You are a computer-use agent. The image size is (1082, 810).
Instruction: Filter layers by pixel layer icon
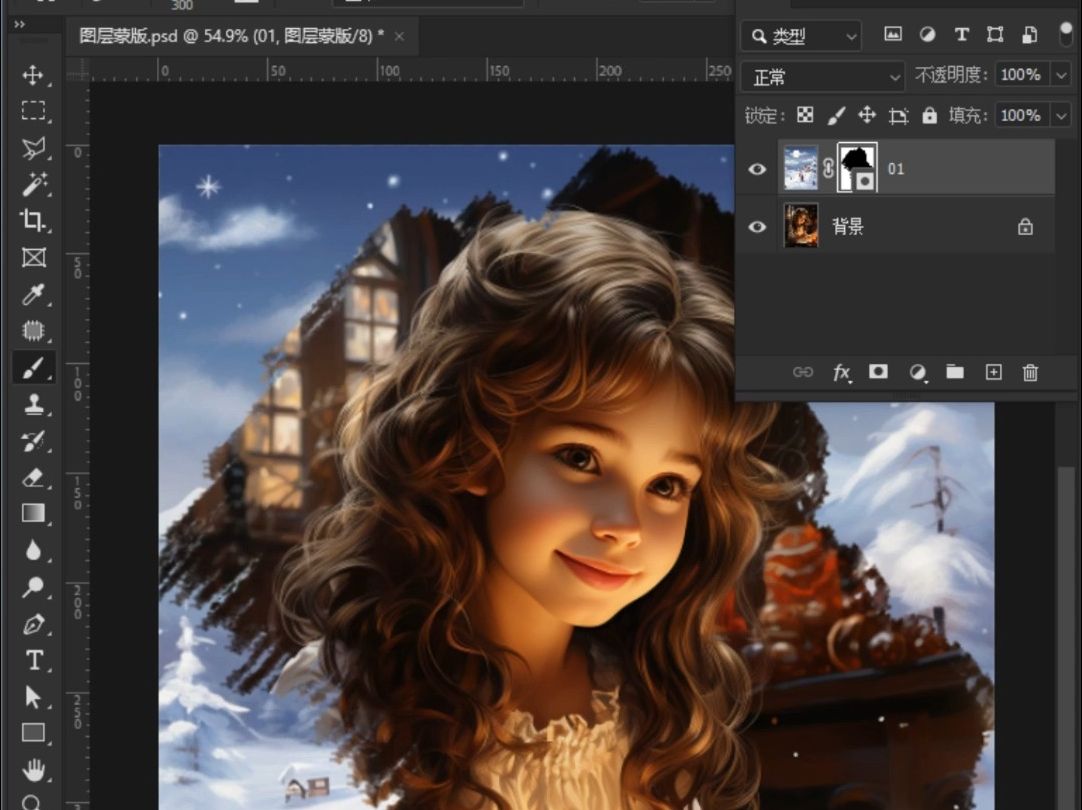[x=893, y=34]
